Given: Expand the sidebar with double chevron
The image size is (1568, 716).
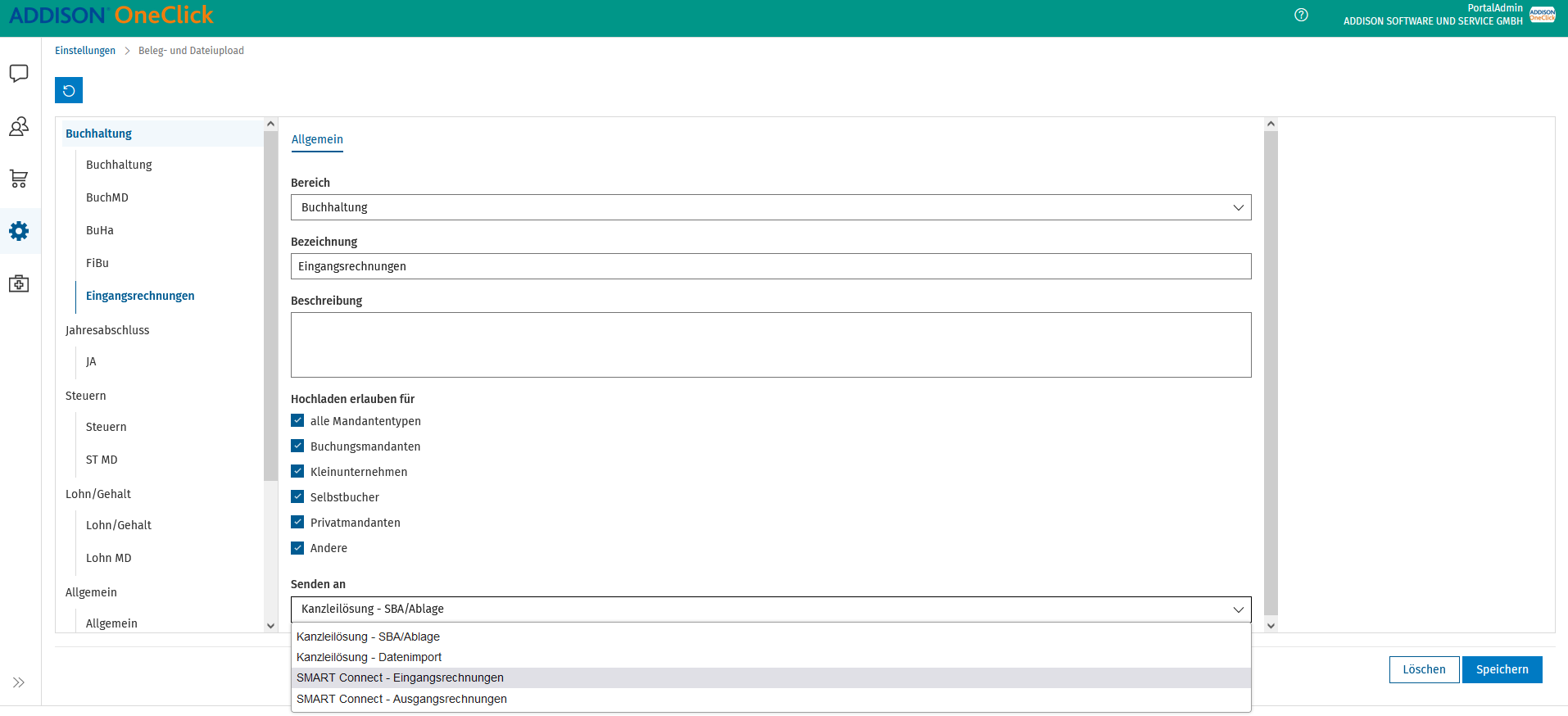Looking at the screenshot, I should pos(19,682).
